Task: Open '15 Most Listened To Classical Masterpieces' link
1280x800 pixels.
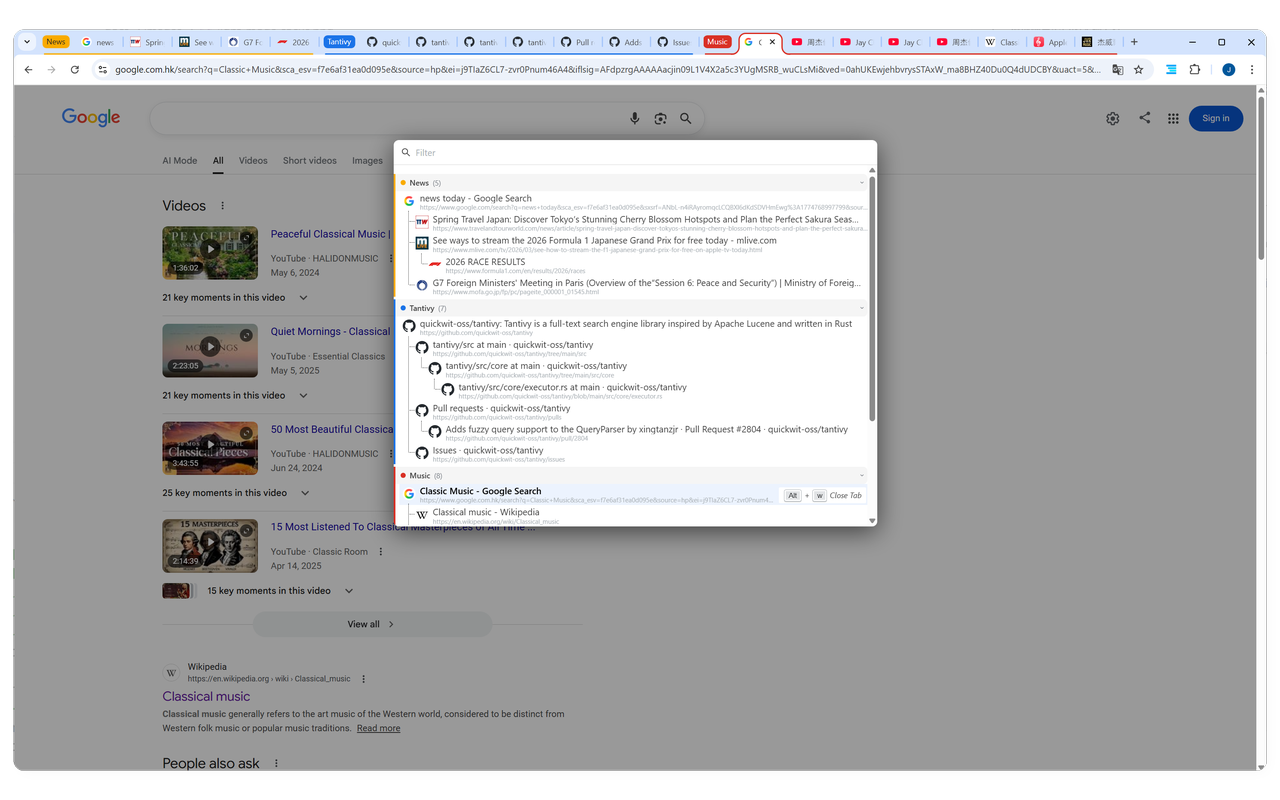Action: 403,527
